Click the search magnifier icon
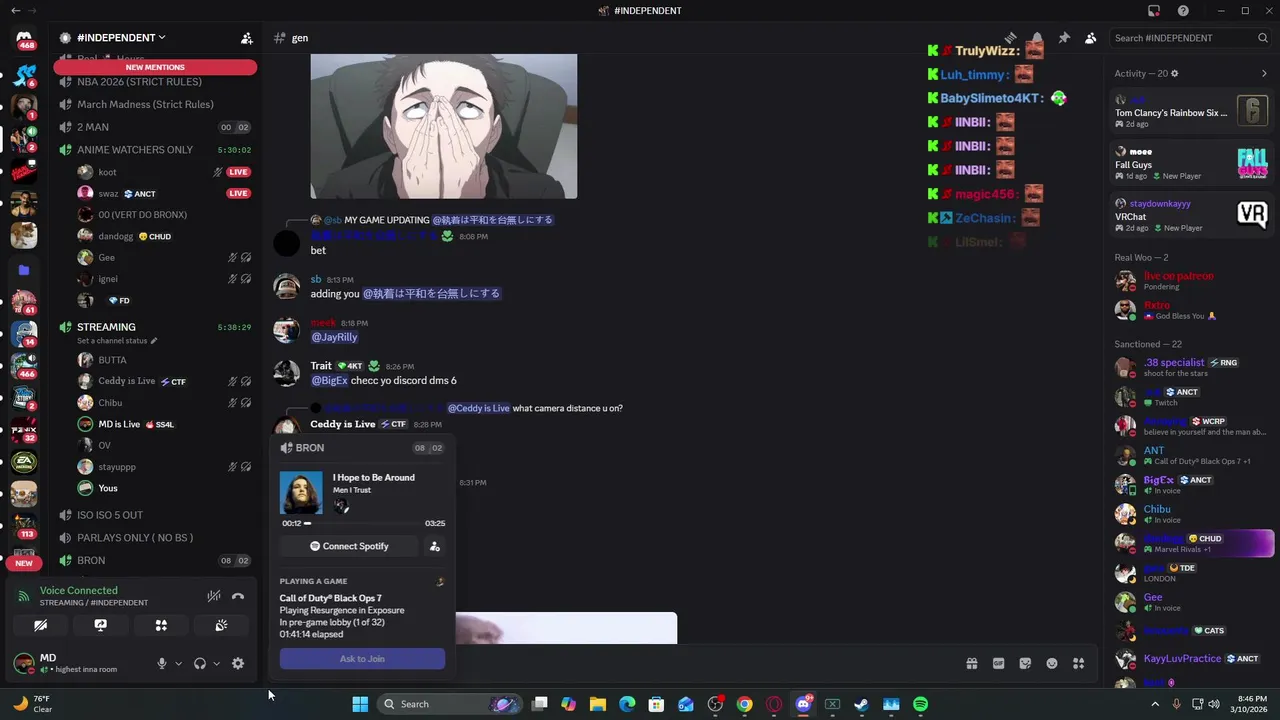This screenshot has height=720, width=1280. coord(1263,38)
